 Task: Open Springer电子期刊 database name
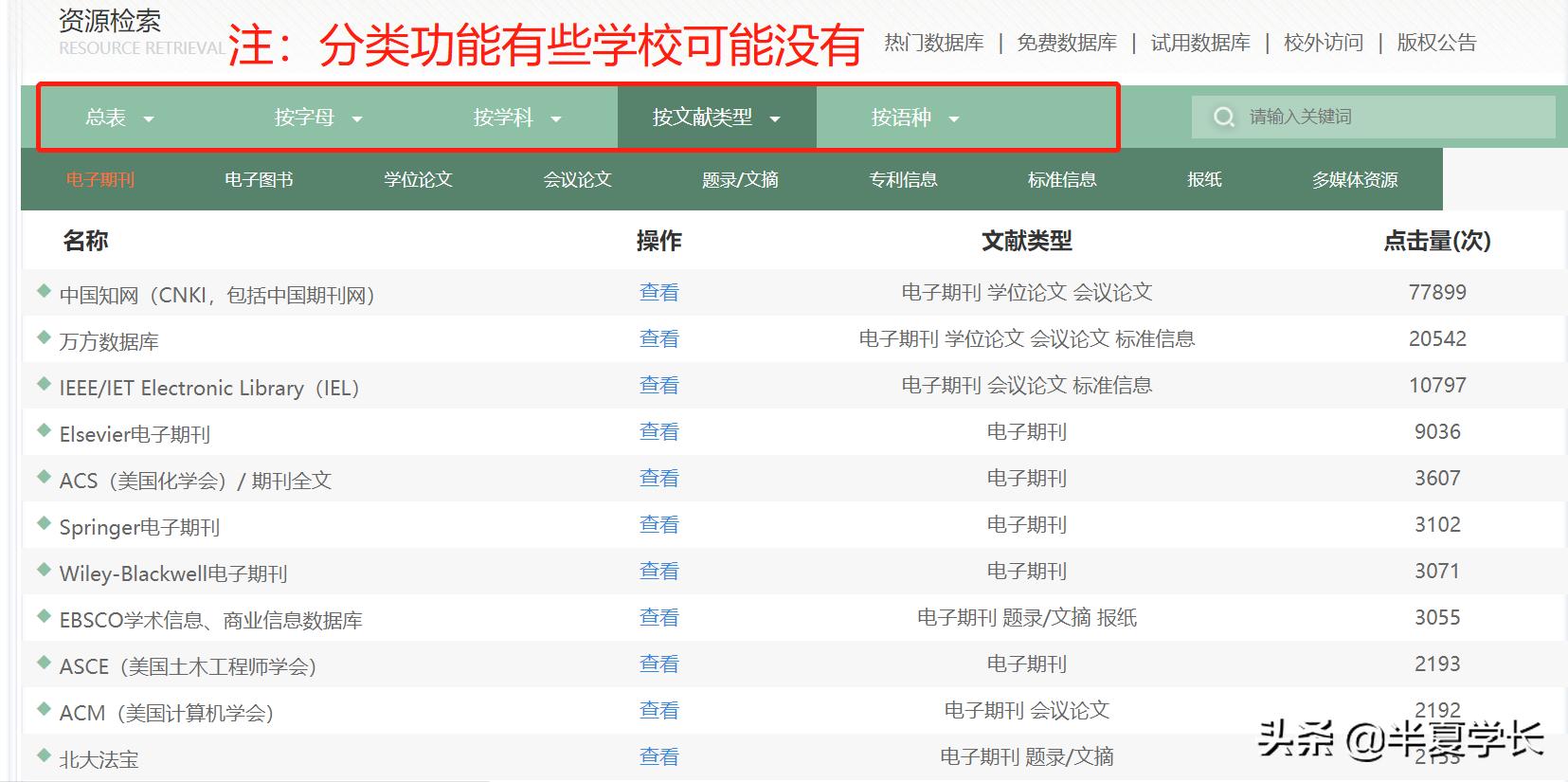pyautogui.click(x=139, y=527)
